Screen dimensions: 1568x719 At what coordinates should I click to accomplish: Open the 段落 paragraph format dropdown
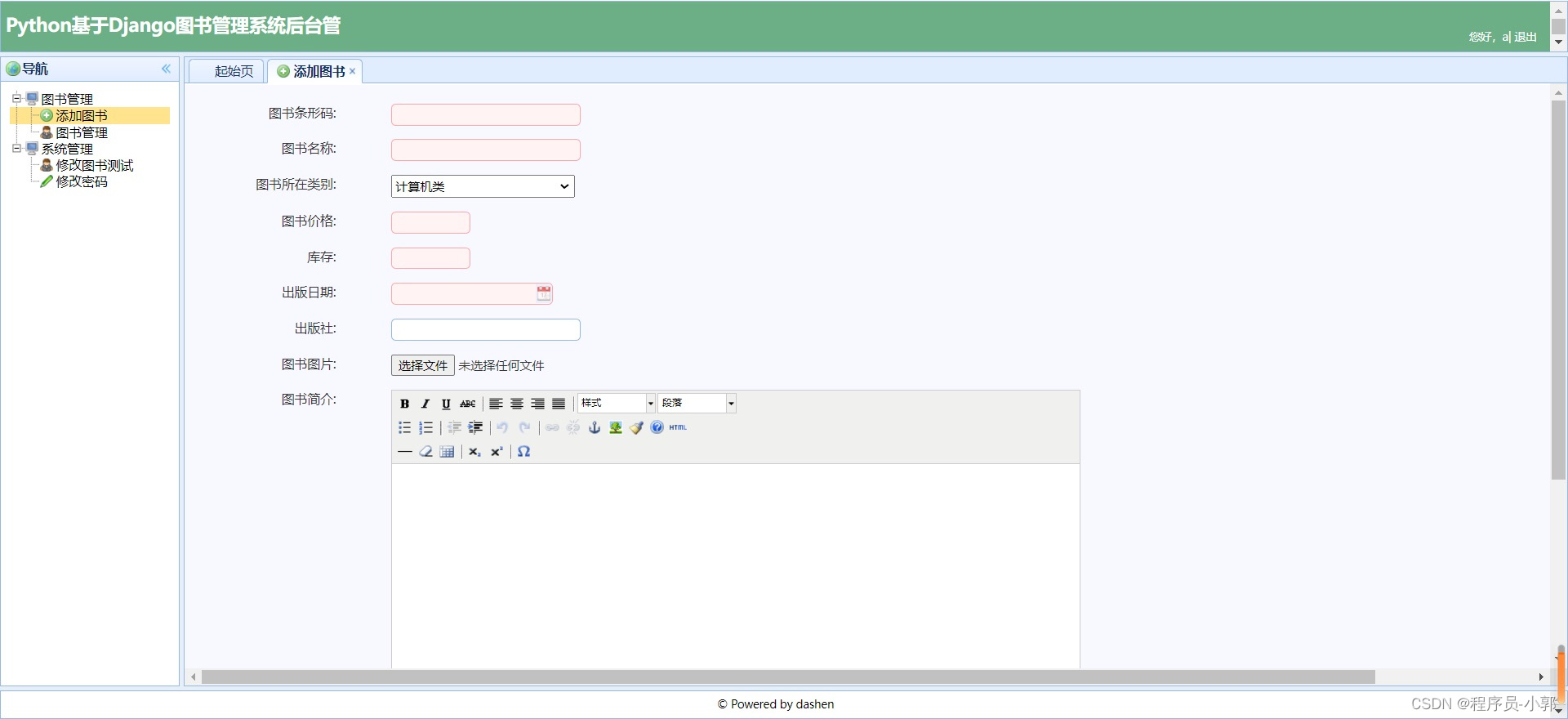pyautogui.click(x=697, y=403)
